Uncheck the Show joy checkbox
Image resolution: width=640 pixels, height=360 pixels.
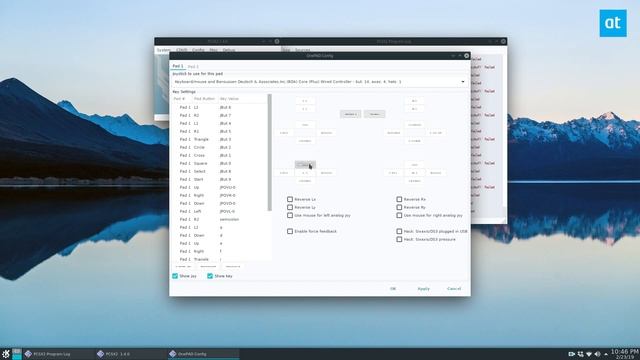(175, 276)
